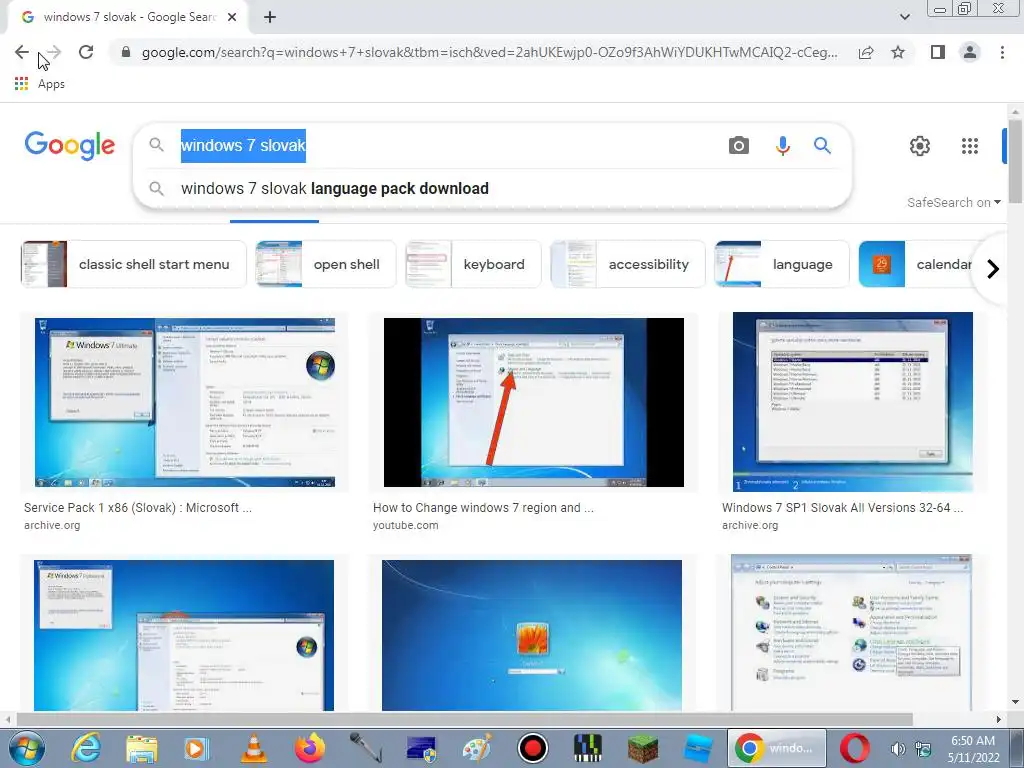
Task: Filter by 'language' chip
Action: [x=782, y=264]
